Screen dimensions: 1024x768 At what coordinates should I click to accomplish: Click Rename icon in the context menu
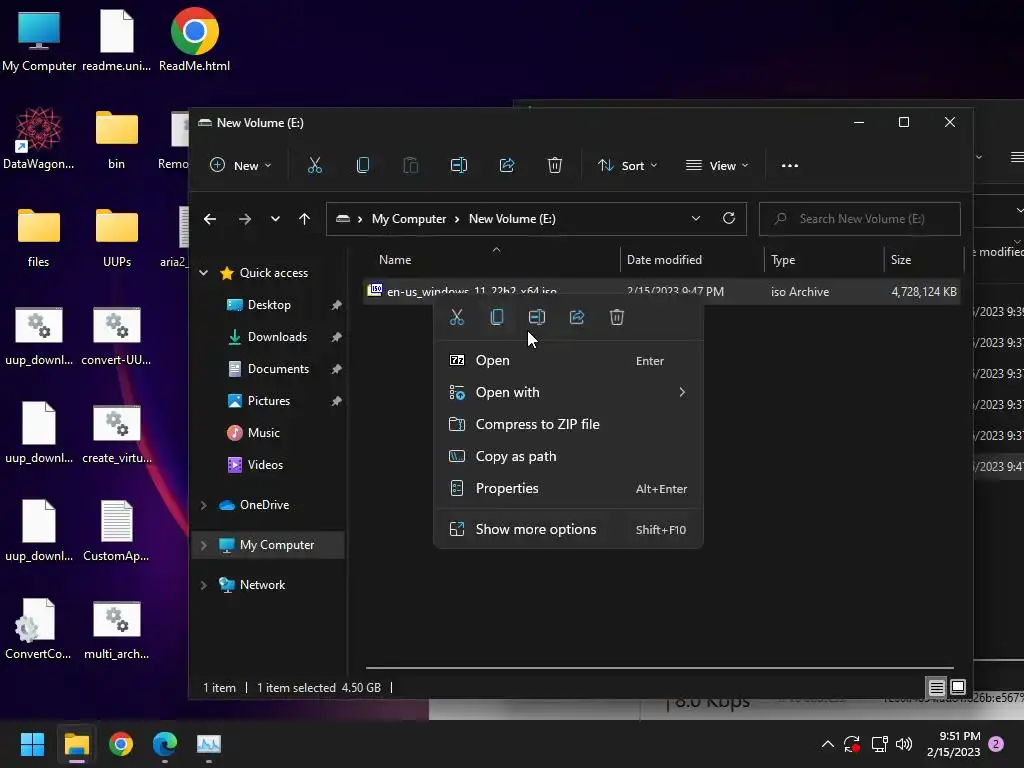(x=537, y=317)
